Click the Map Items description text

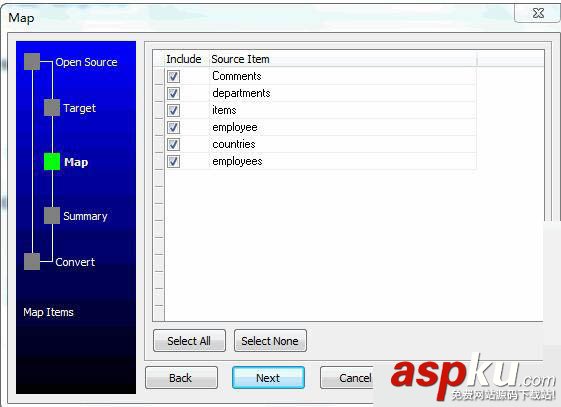click(x=48, y=312)
